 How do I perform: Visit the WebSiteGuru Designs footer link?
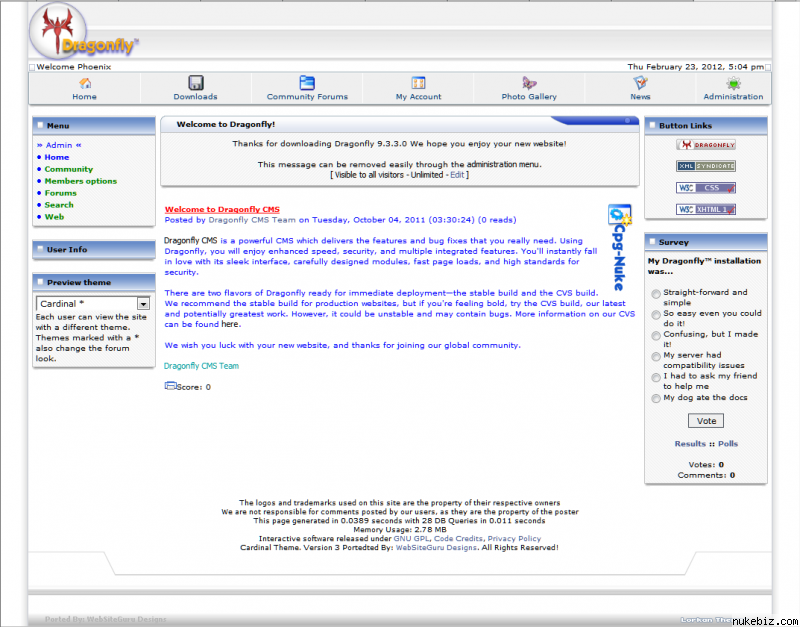coord(436,547)
